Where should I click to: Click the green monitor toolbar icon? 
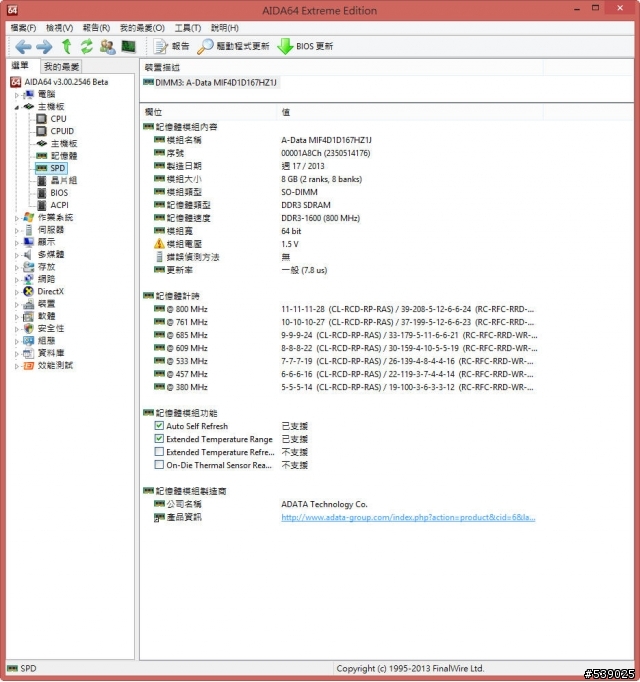click(x=128, y=46)
